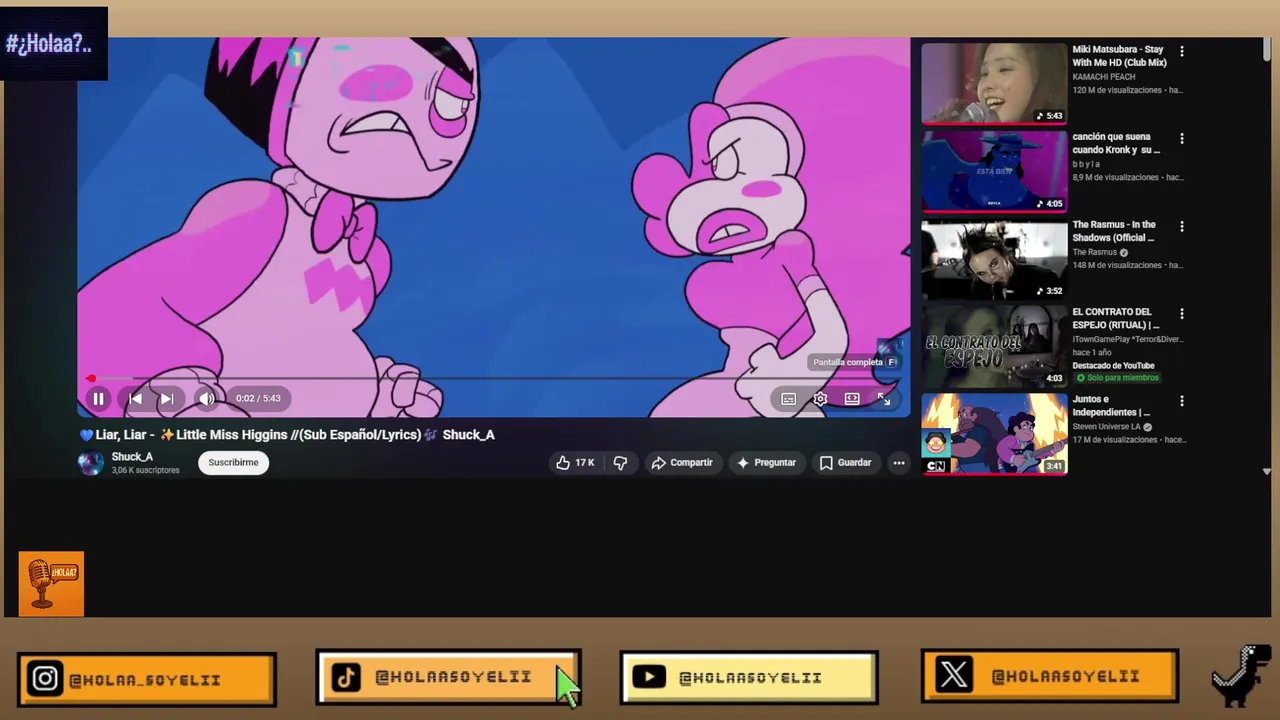Click the 'The Rasmus - In the Shadows' title
Viewport: 1280px width, 720px height.
1113,231
